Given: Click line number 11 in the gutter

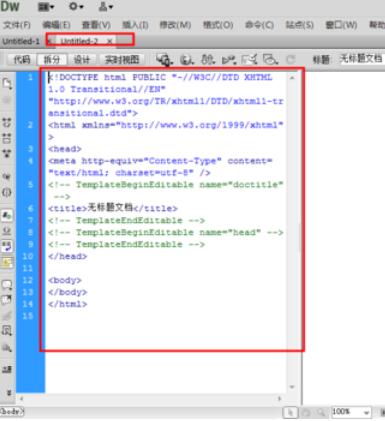Looking at the screenshot, I should click(28, 268).
